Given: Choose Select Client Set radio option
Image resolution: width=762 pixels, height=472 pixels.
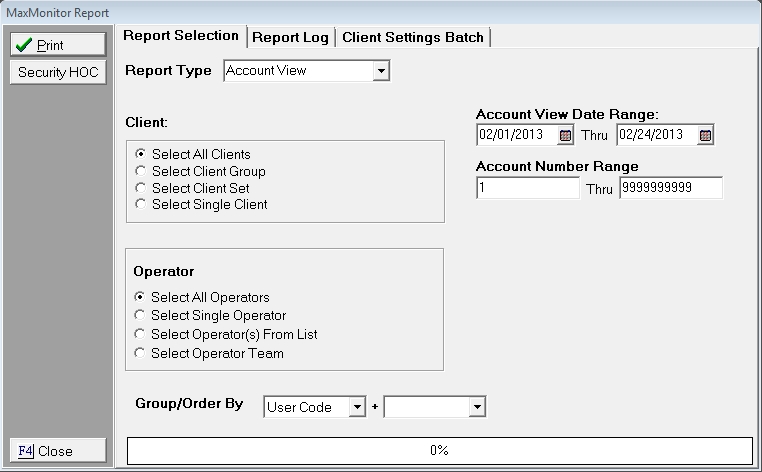Looking at the screenshot, I should [141, 188].
